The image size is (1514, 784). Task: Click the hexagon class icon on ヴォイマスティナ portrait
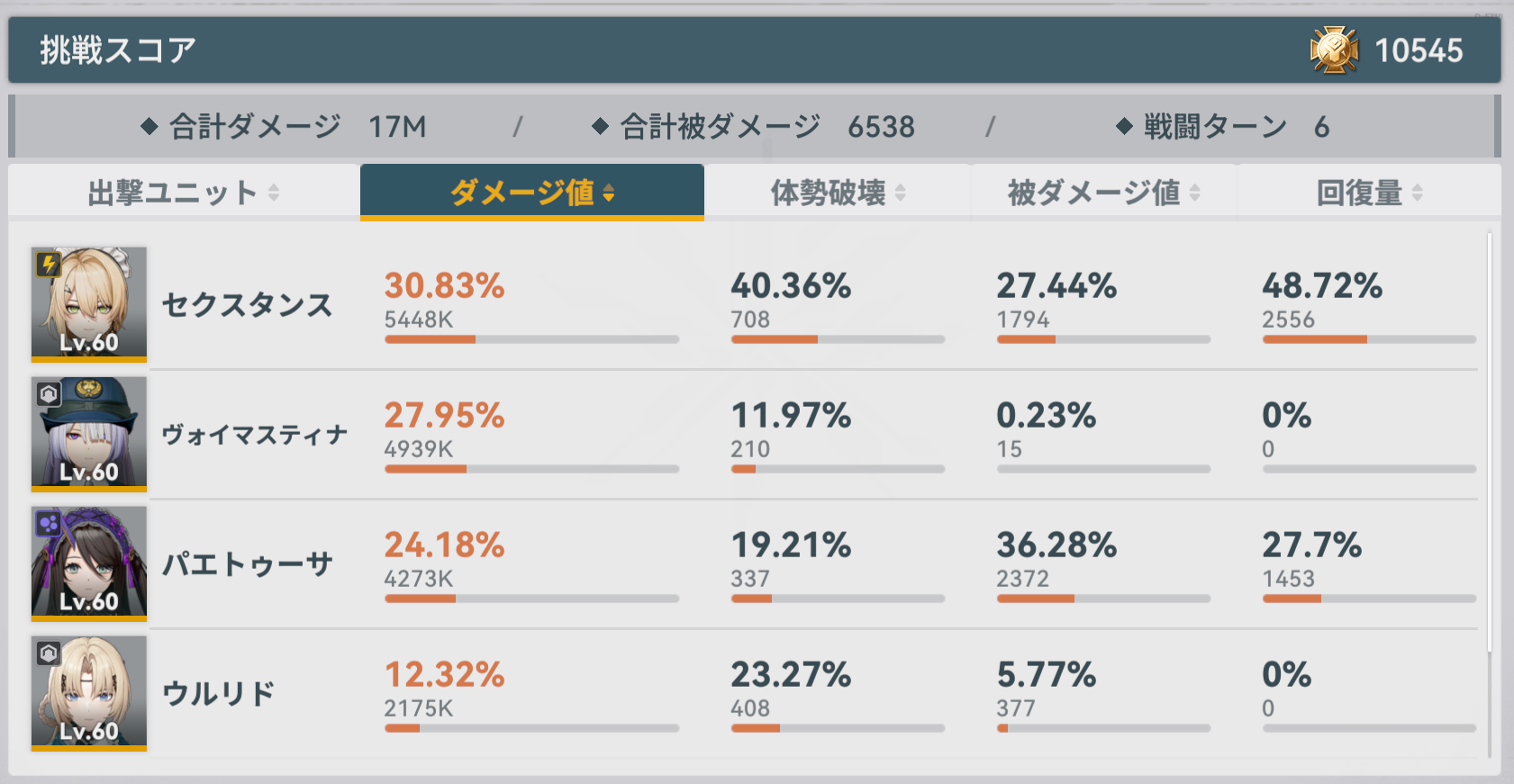(49, 394)
